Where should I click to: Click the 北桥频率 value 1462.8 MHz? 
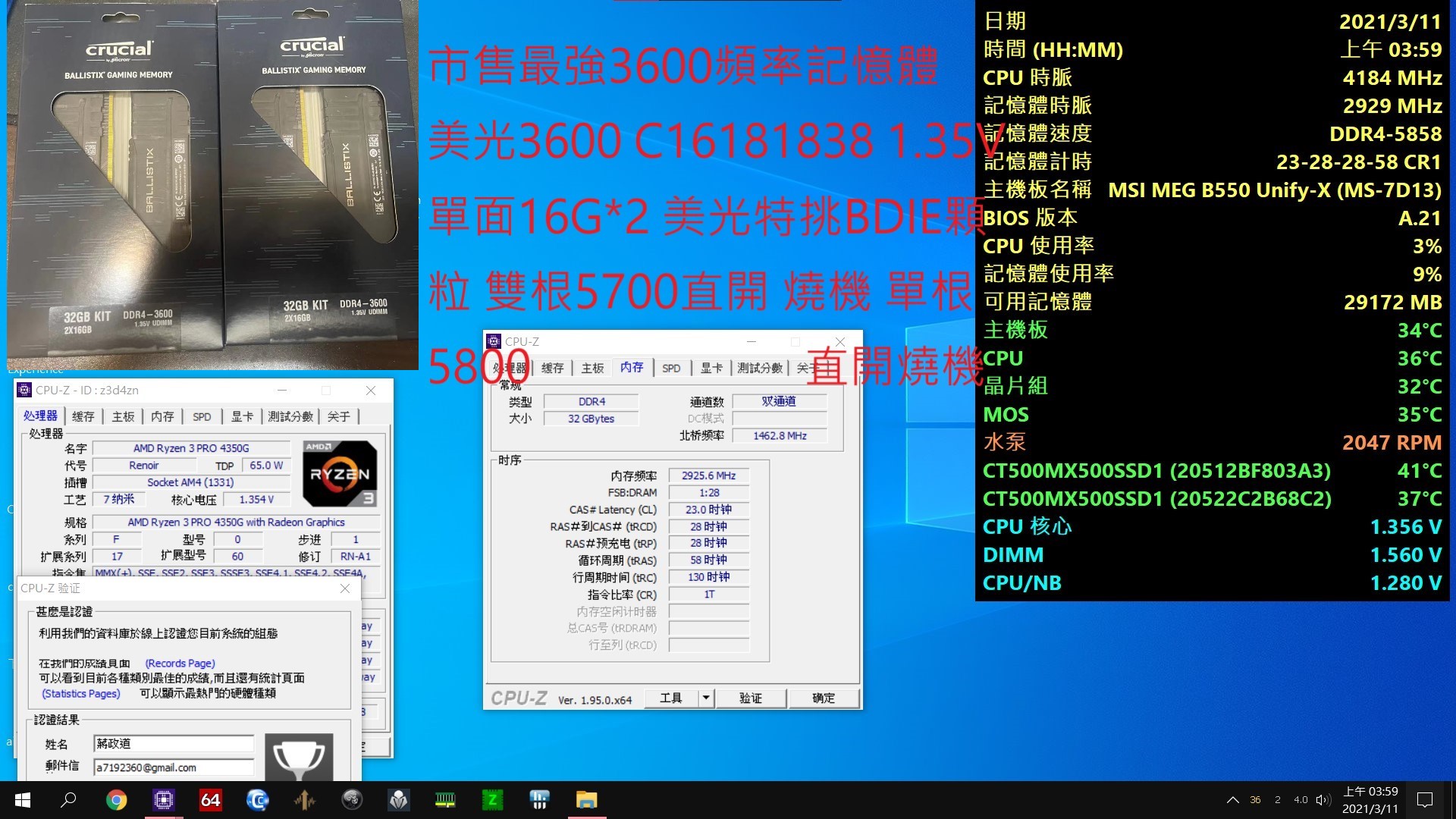[x=780, y=435]
